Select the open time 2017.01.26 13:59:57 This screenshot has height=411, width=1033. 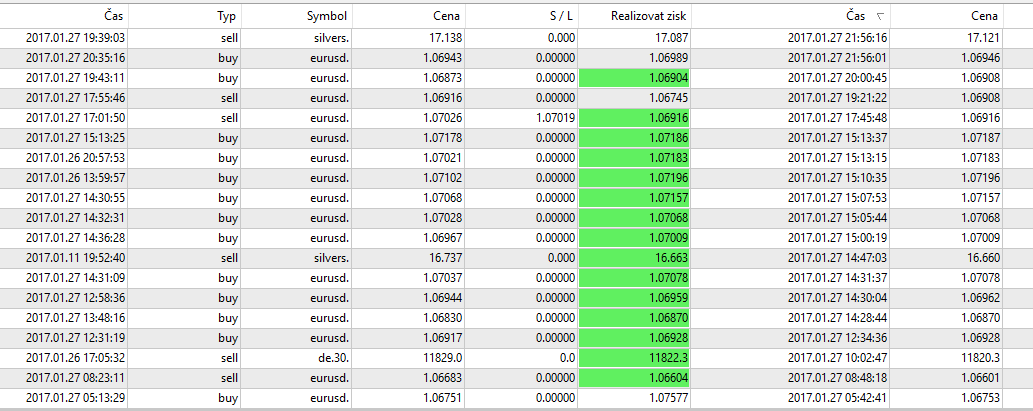pos(76,179)
